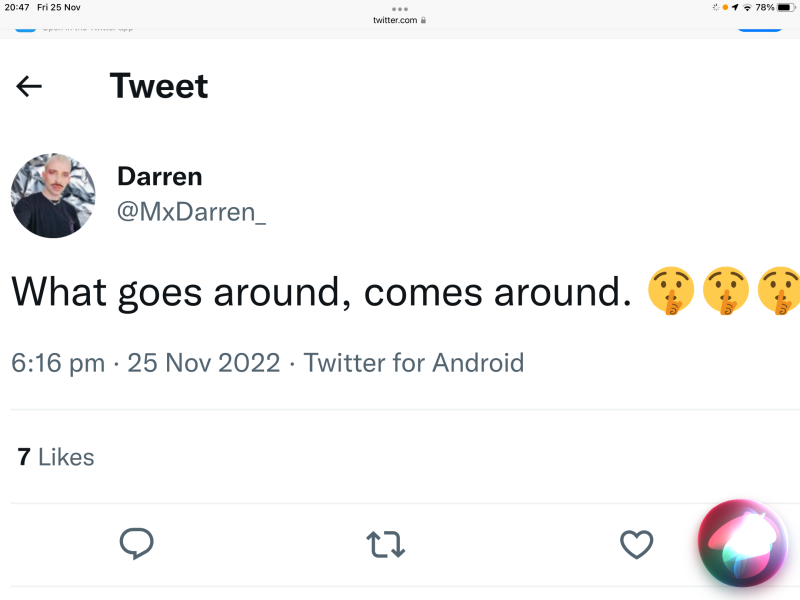View who liked via 7 Likes
The image size is (800, 600).
coord(56,457)
